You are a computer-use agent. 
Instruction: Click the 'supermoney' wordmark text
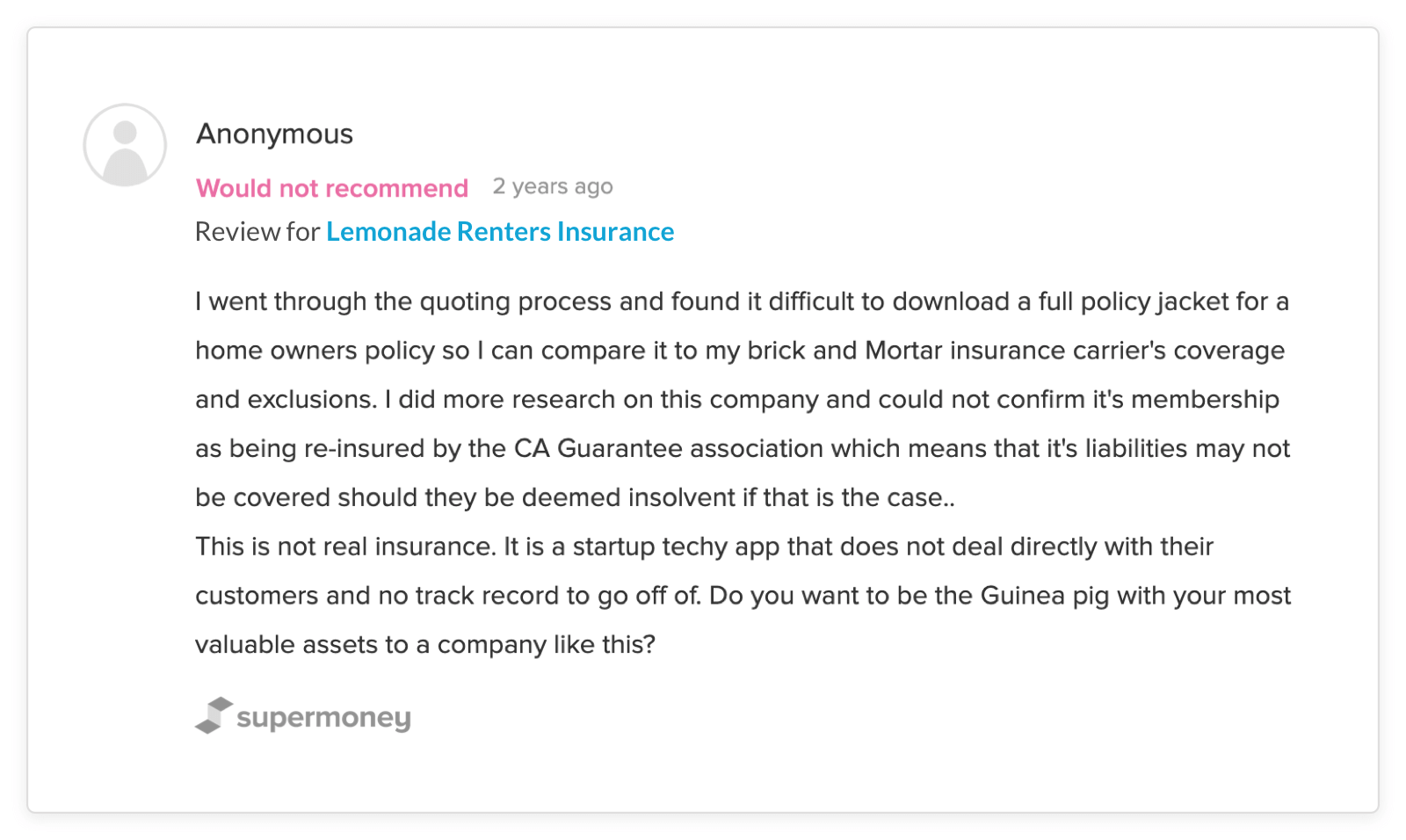point(323,718)
